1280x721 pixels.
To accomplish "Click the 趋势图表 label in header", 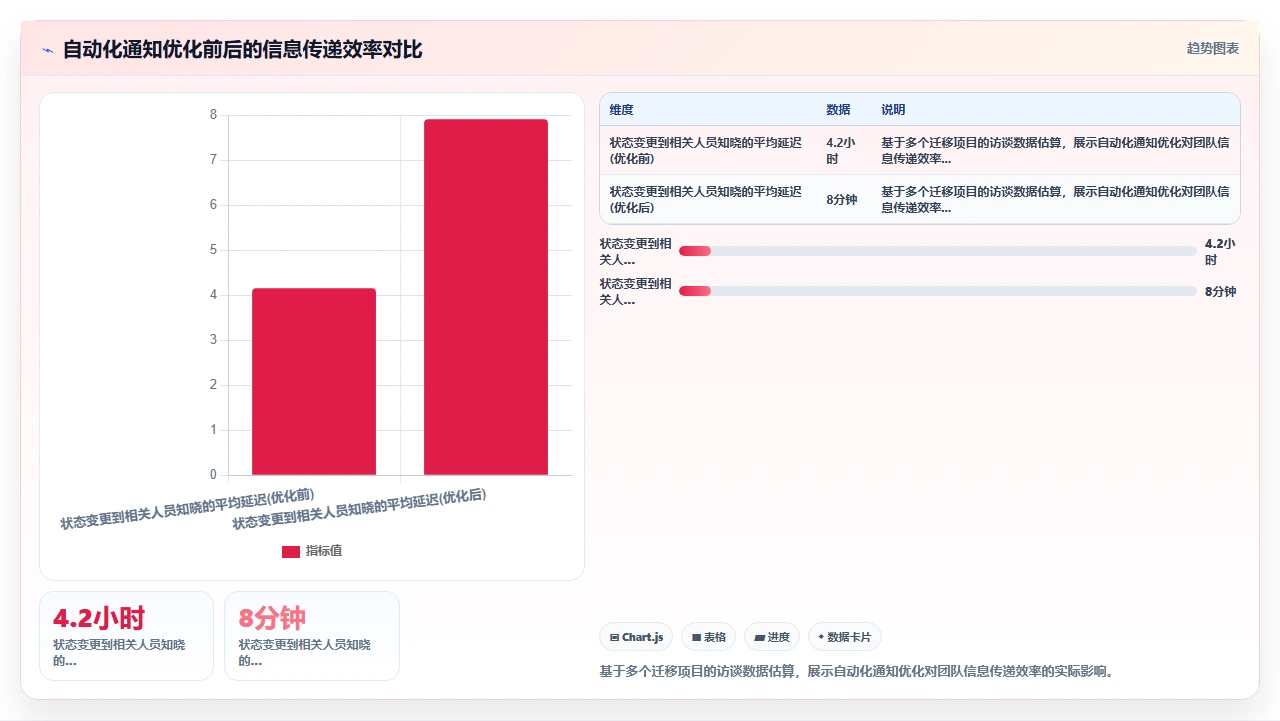I will click(x=1213, y=48).
